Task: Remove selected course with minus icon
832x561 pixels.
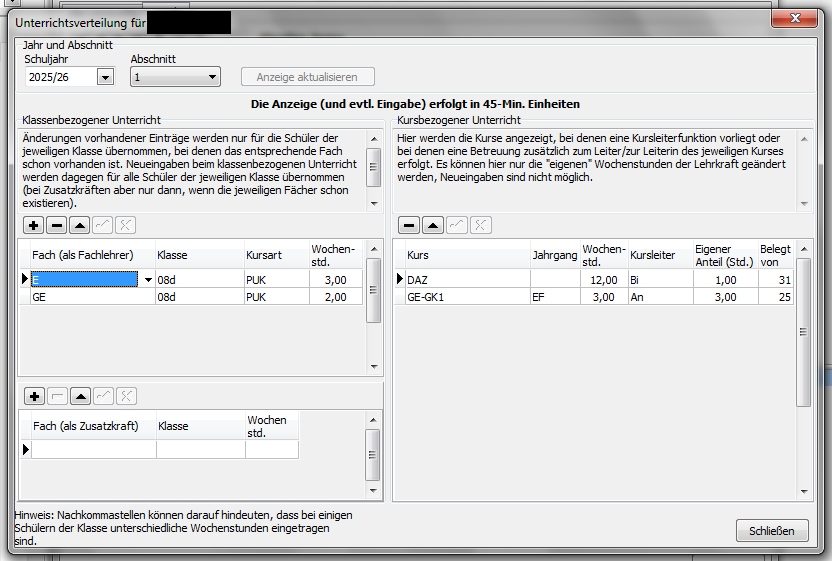Action: (x=409, y=226)
